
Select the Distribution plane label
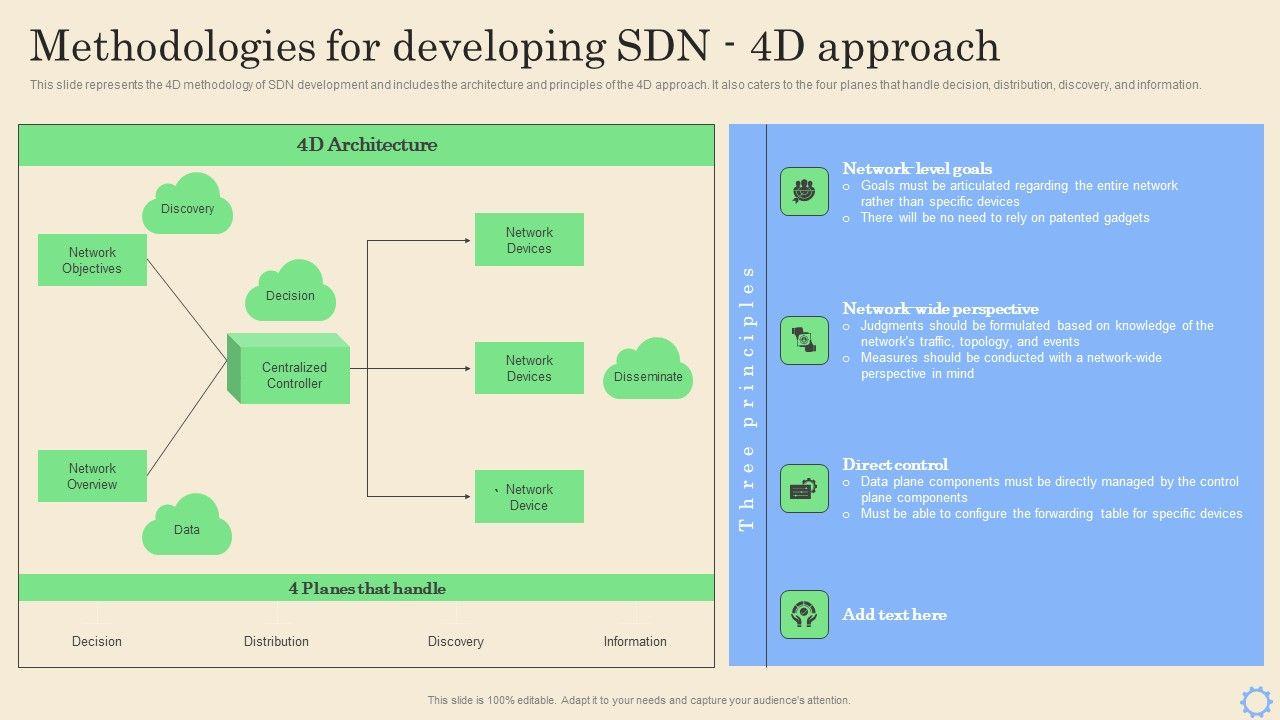pyautogui.click(x=276, y=641)
